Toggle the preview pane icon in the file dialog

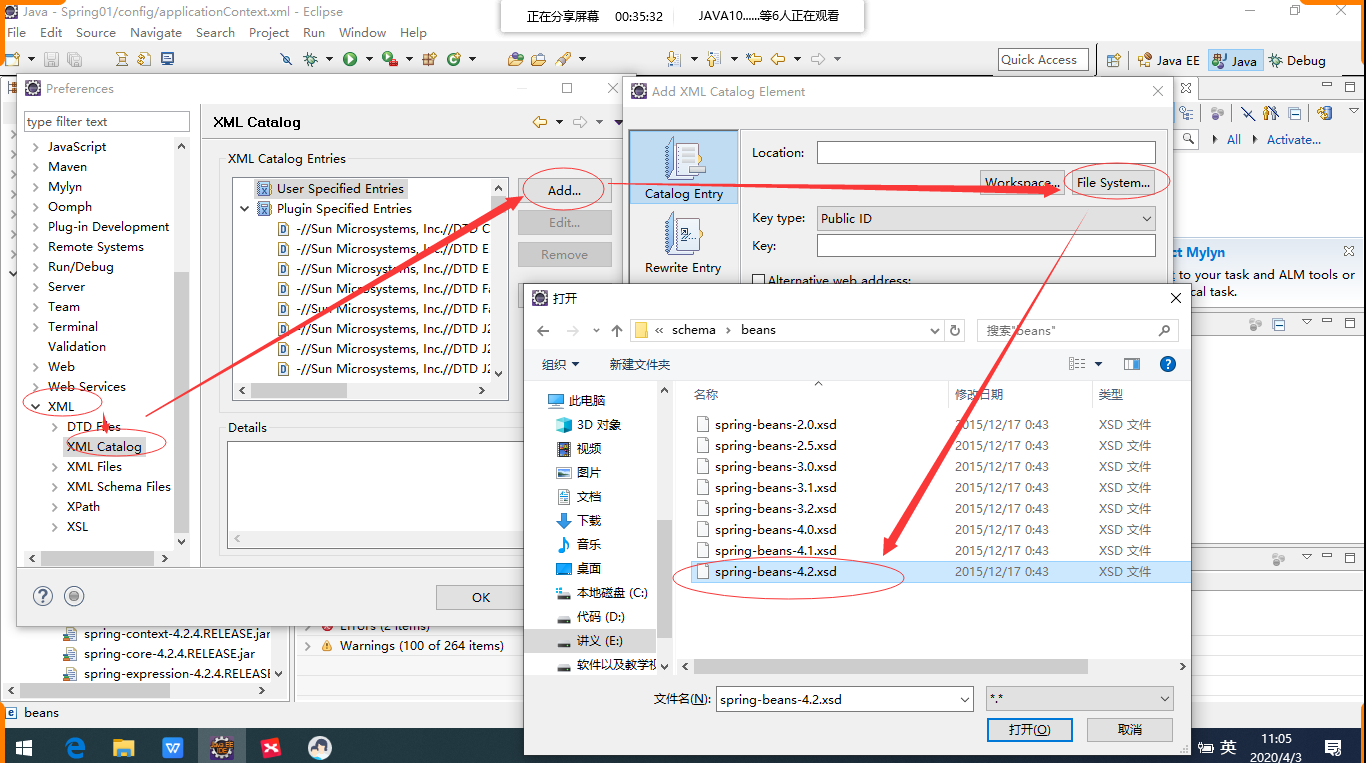point(1132,364)
